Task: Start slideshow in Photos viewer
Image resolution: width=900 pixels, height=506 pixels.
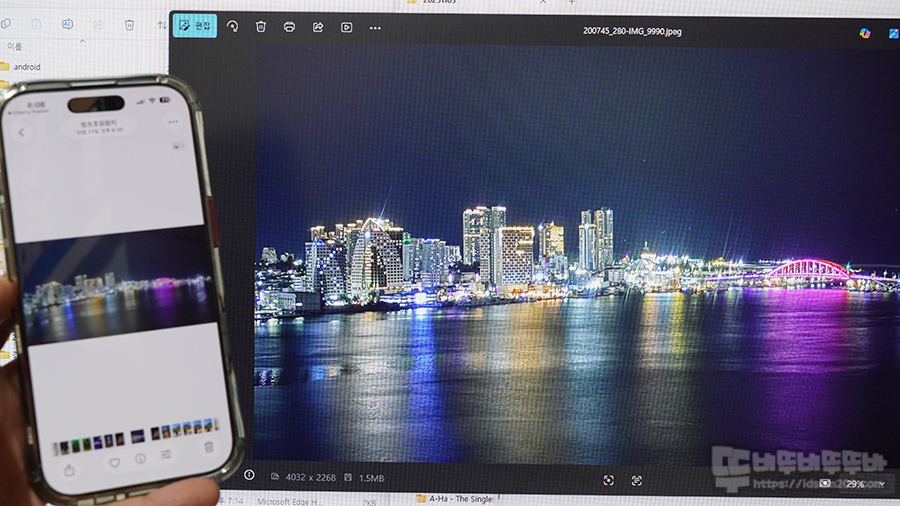Action: (x=347, y=28)
